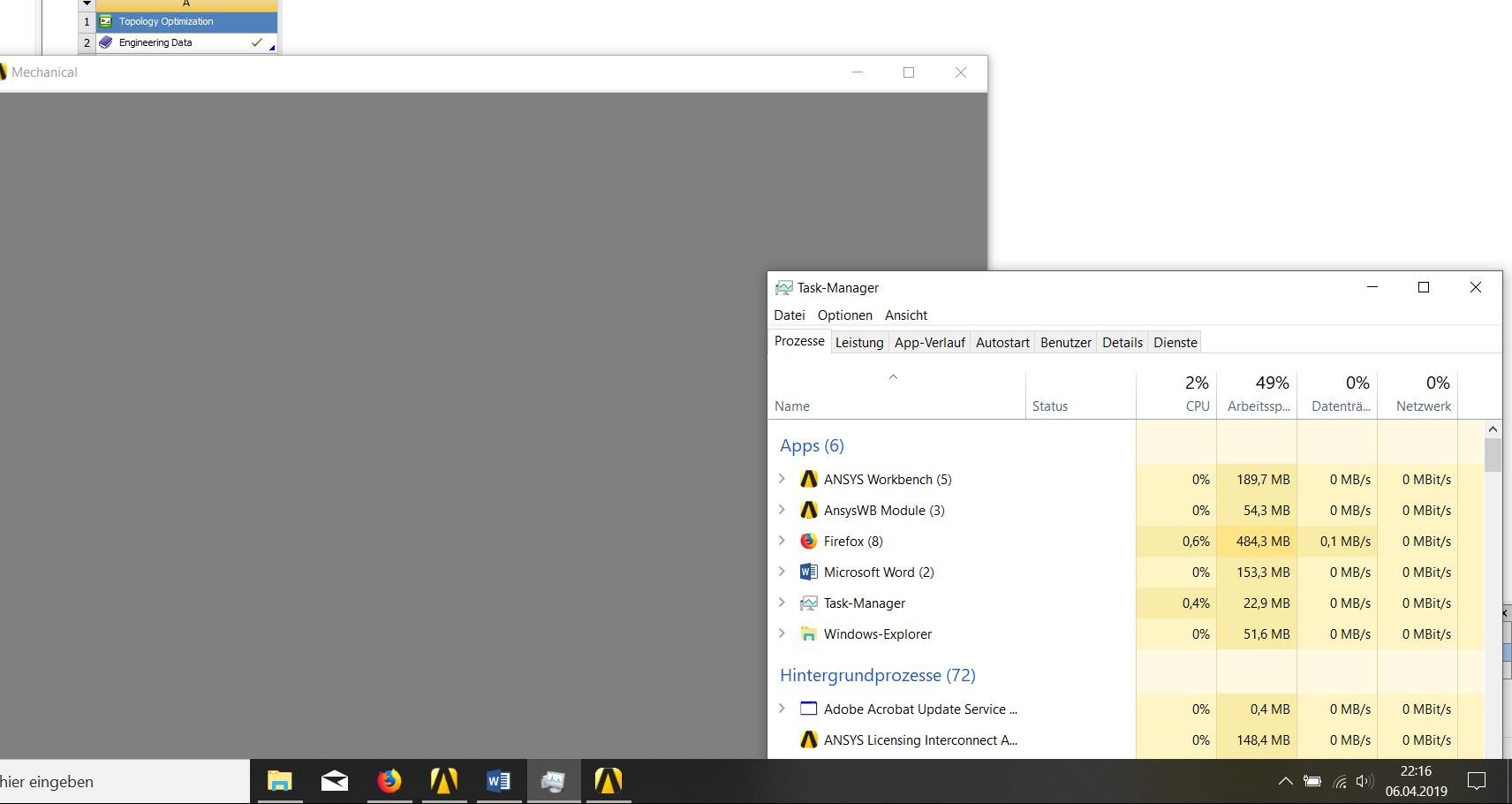Click the process list scroll-up arrow
Image resolution: width=1512 pixels, height=804 pixels.
coord(1493,429)
